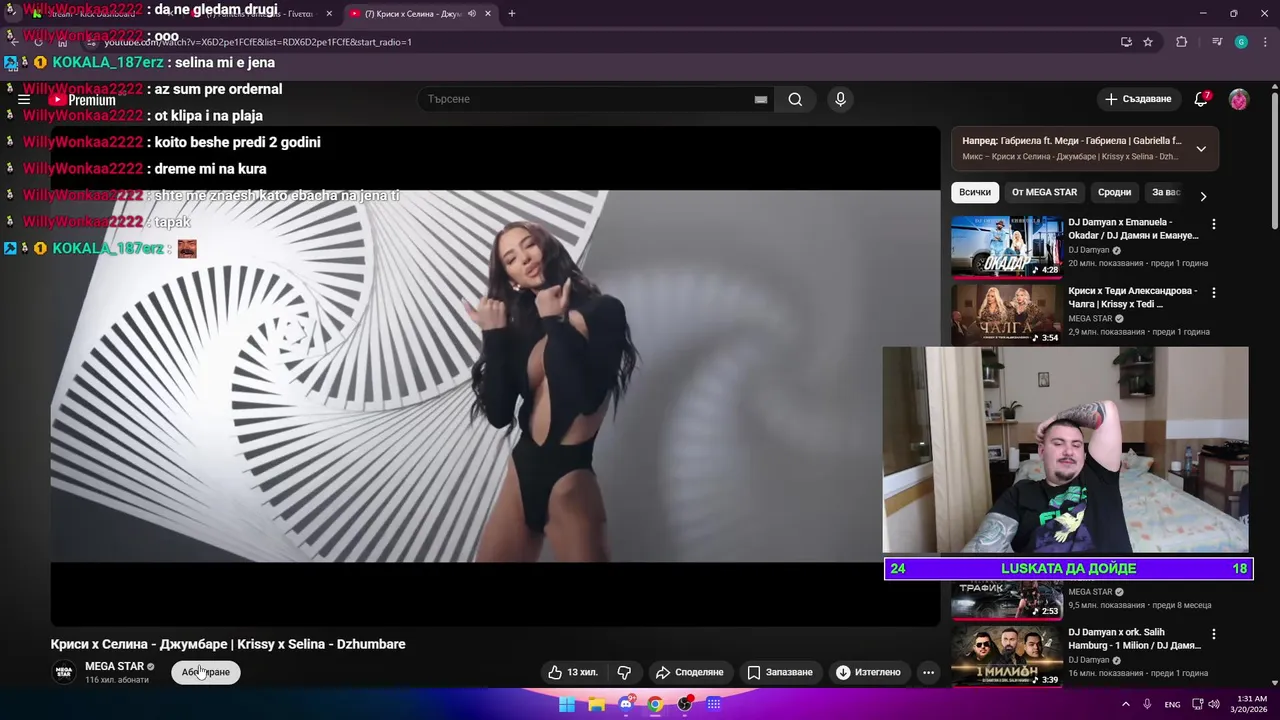Open the YouTube hamburger guide menu
Image resolution: width=1280 pixels, height=720 pixels.
point(24,99)
